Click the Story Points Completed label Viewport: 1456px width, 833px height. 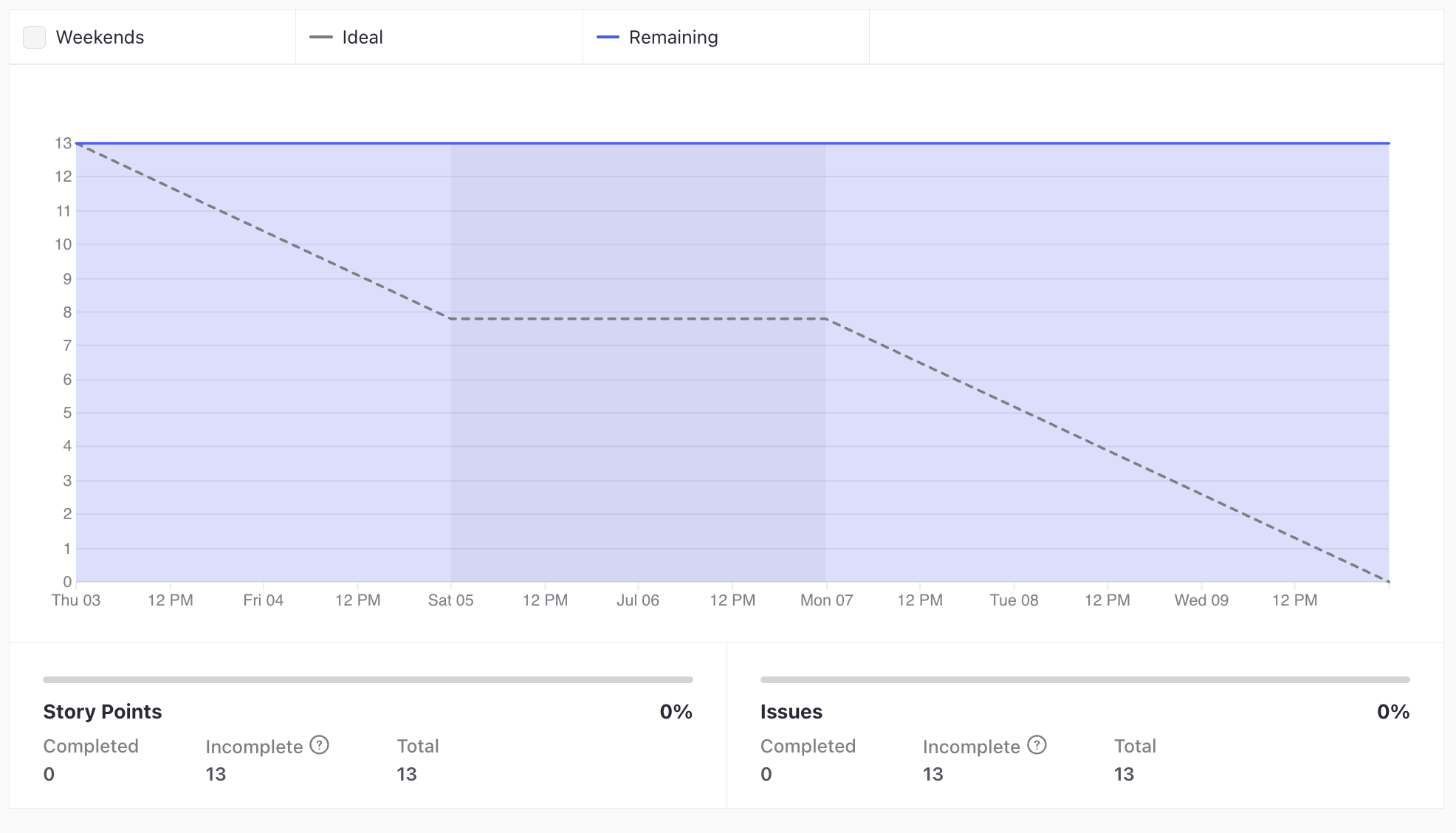click(x=91, y=746)
